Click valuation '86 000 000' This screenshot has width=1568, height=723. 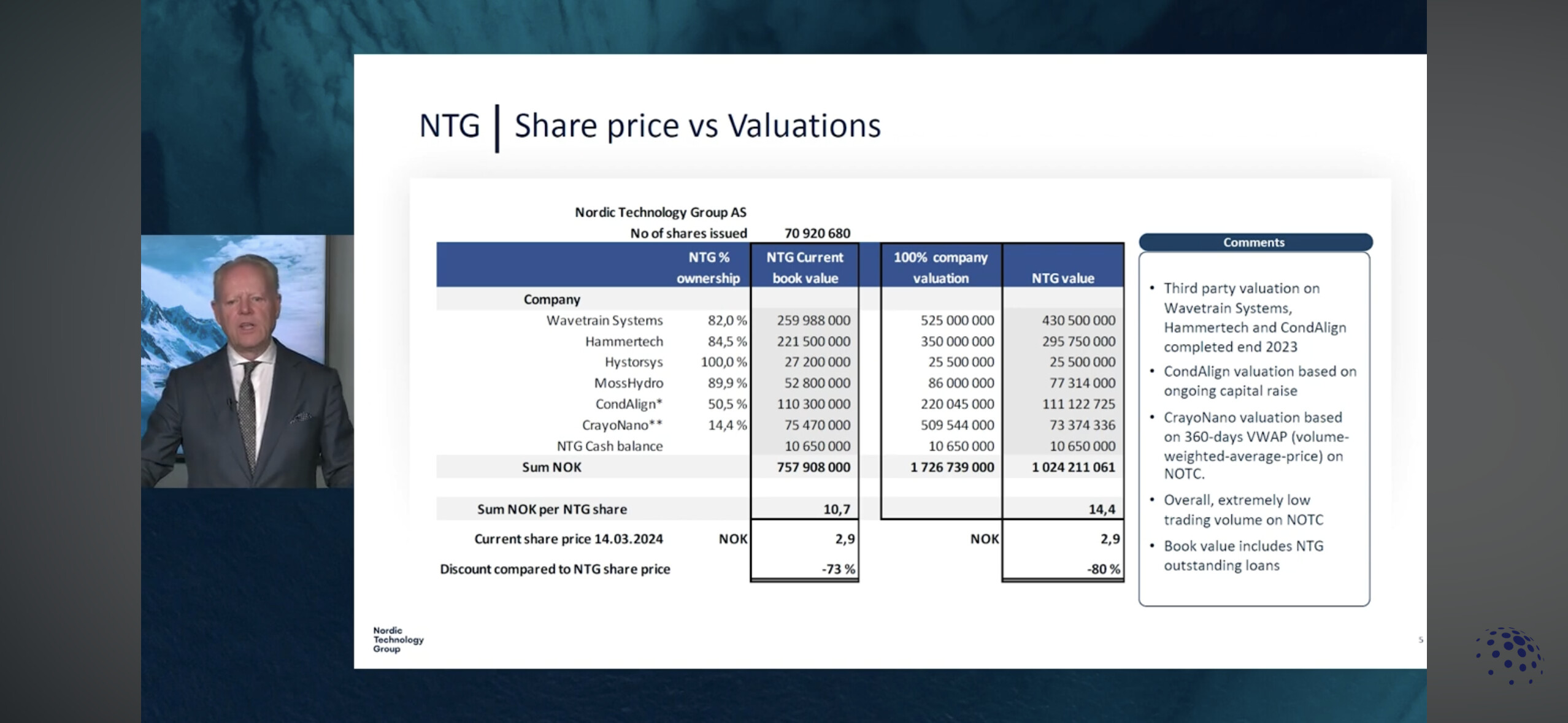point(961,383)
